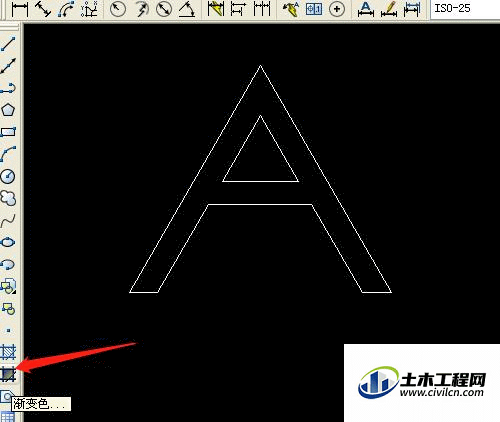Select the Radius Dimension tool

[x=118, y=9]
